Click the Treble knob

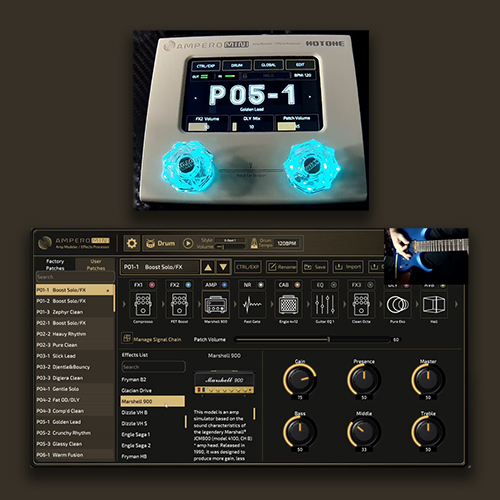point(428,431)
